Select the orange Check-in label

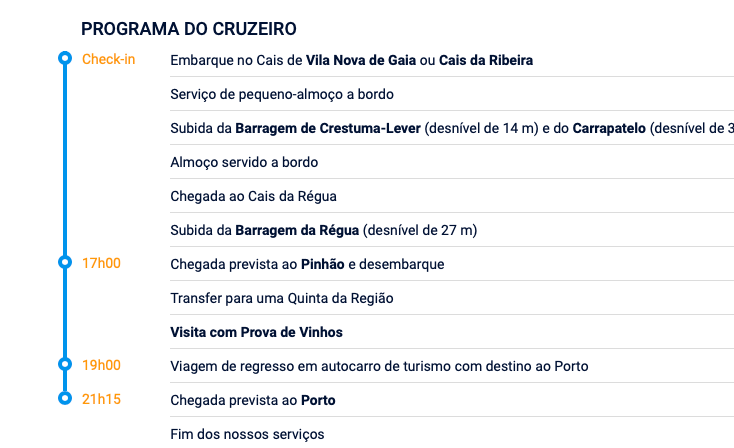[108, 59]
